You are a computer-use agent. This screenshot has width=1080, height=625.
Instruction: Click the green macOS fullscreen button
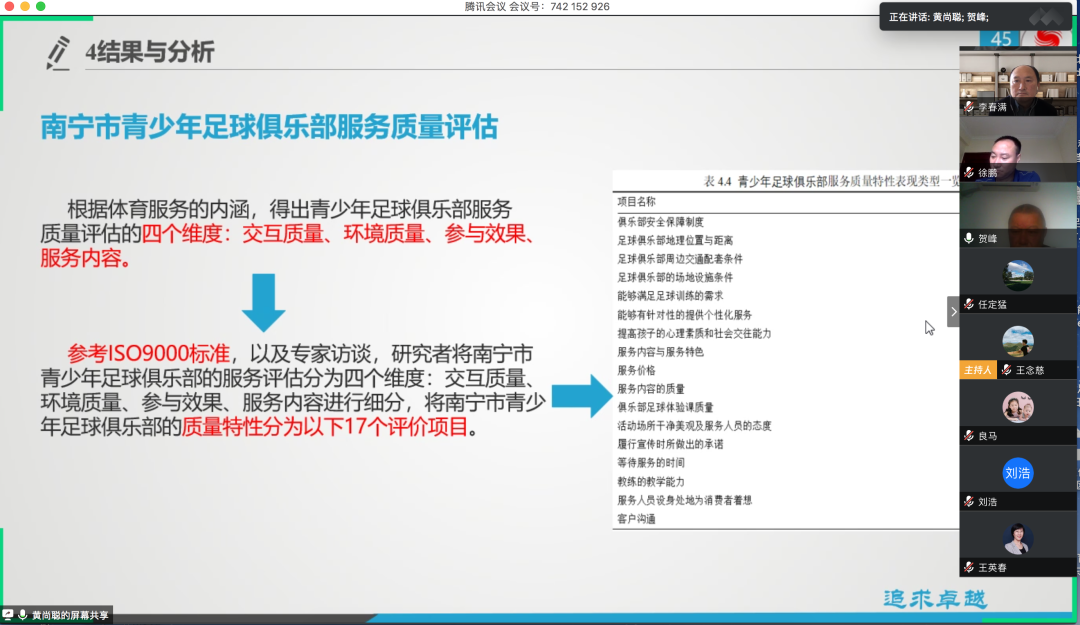click(41, 6)
